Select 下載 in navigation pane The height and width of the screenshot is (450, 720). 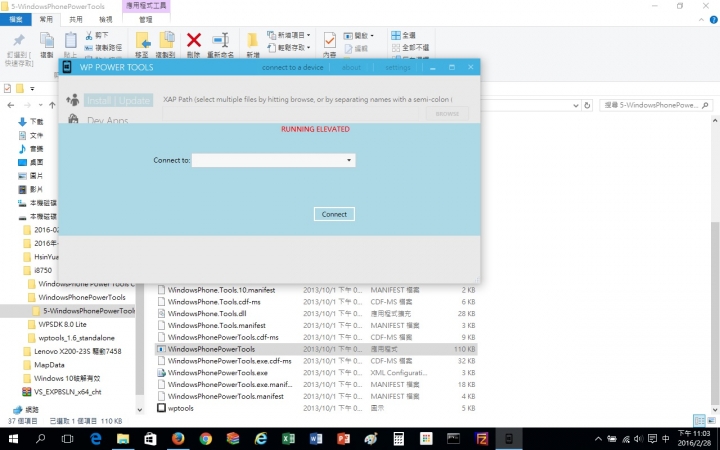click(x=36, y=122)
